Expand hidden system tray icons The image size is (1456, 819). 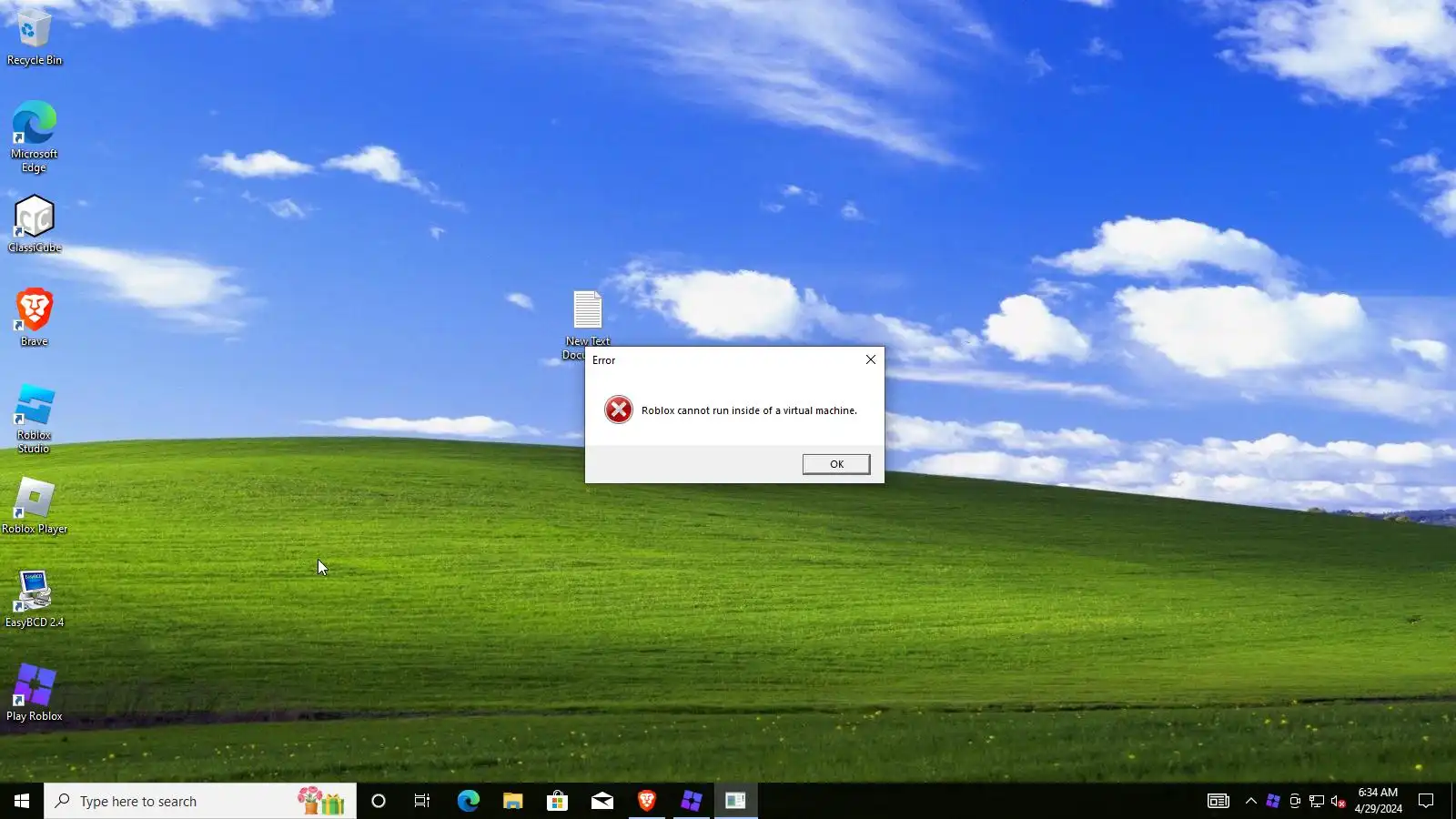click(x=1251, y=801)
